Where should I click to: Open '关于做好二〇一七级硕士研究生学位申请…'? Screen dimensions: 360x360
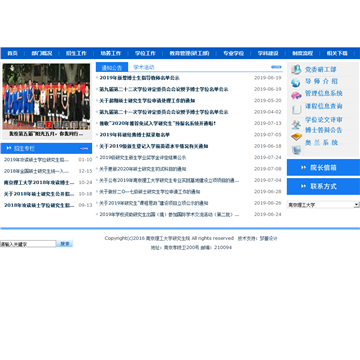pos(150,192)
